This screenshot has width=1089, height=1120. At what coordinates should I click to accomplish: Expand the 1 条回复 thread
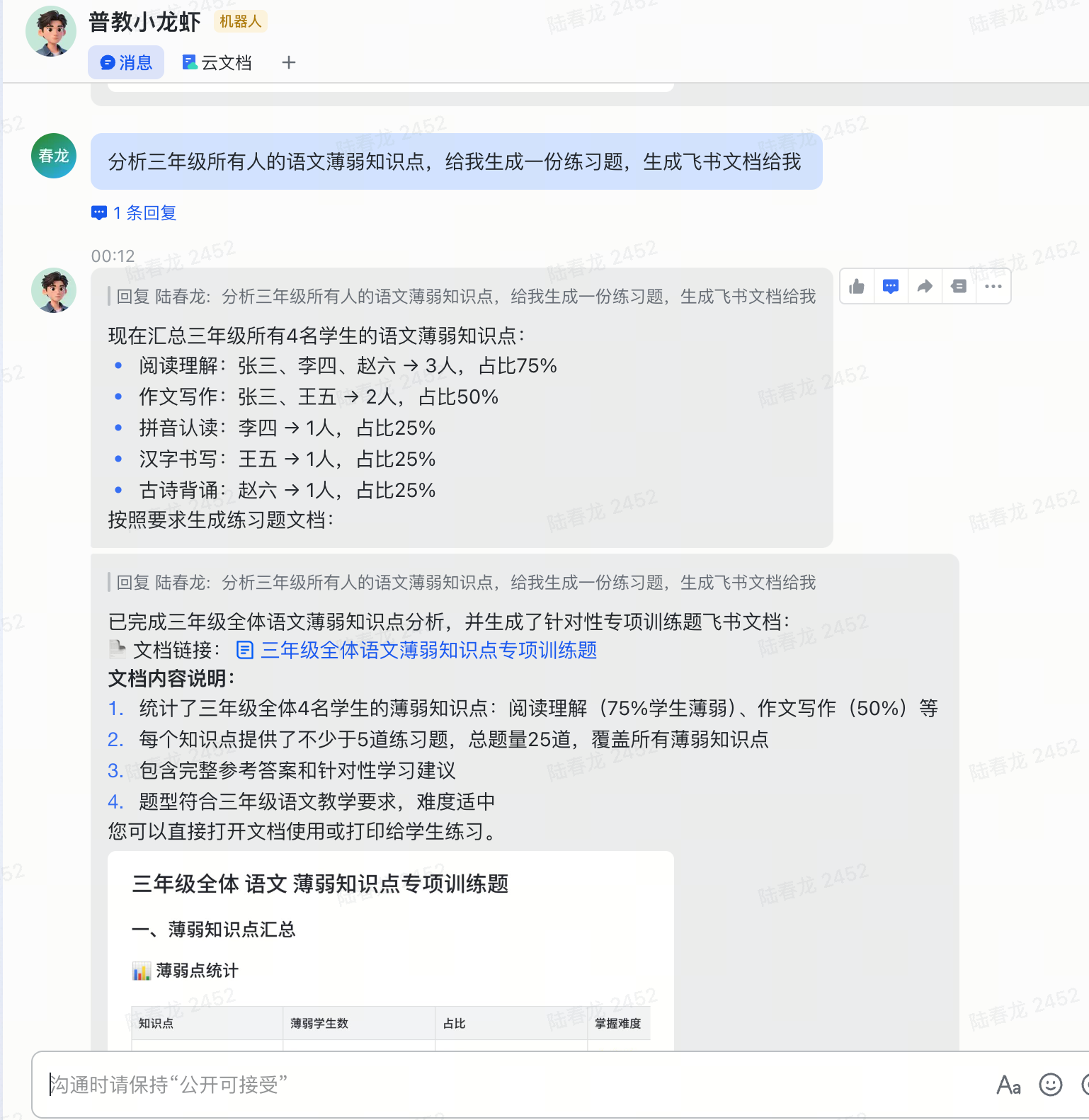(x=135, y=213)
